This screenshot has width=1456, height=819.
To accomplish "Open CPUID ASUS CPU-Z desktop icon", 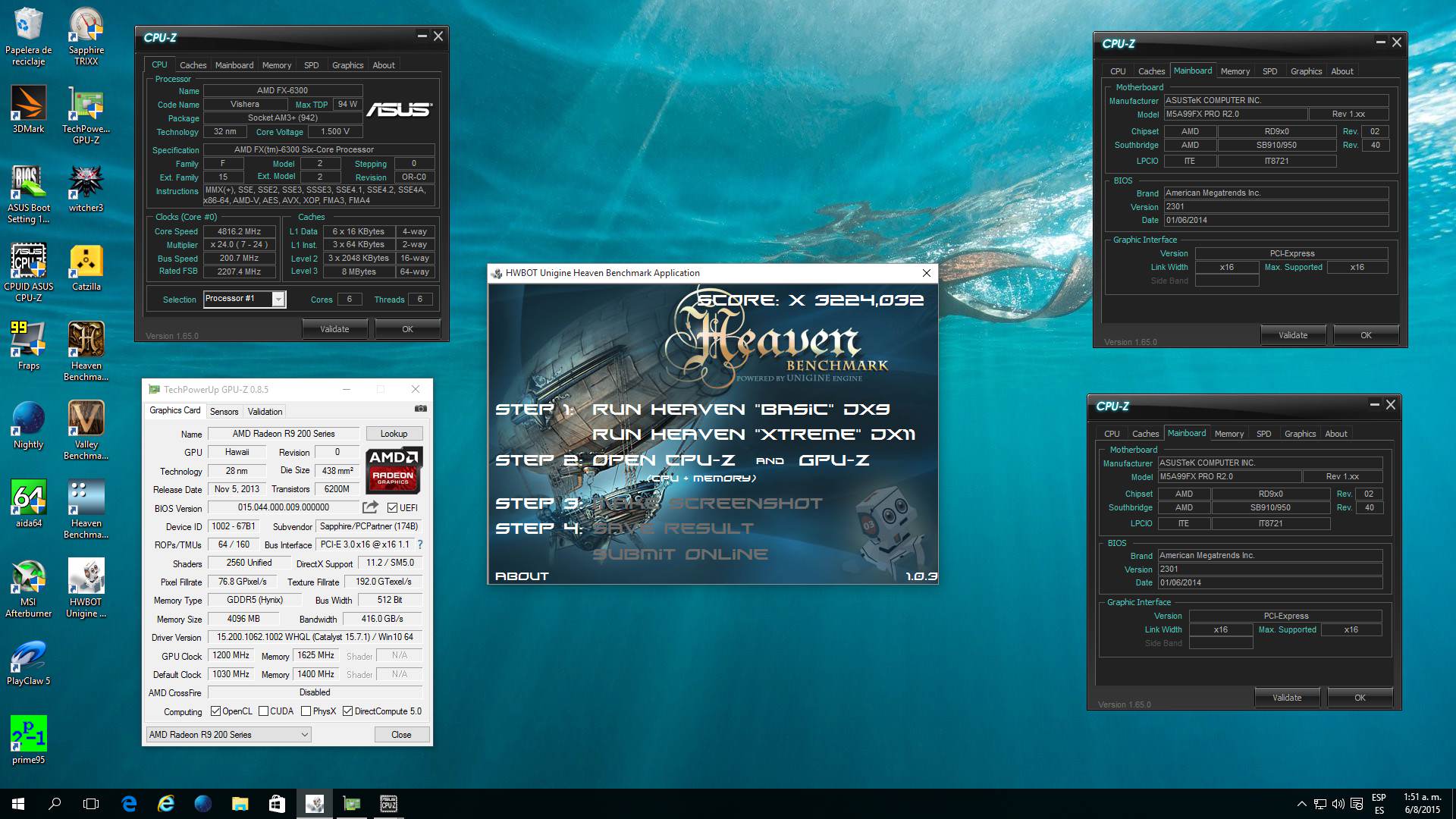I will coord(28,272).
